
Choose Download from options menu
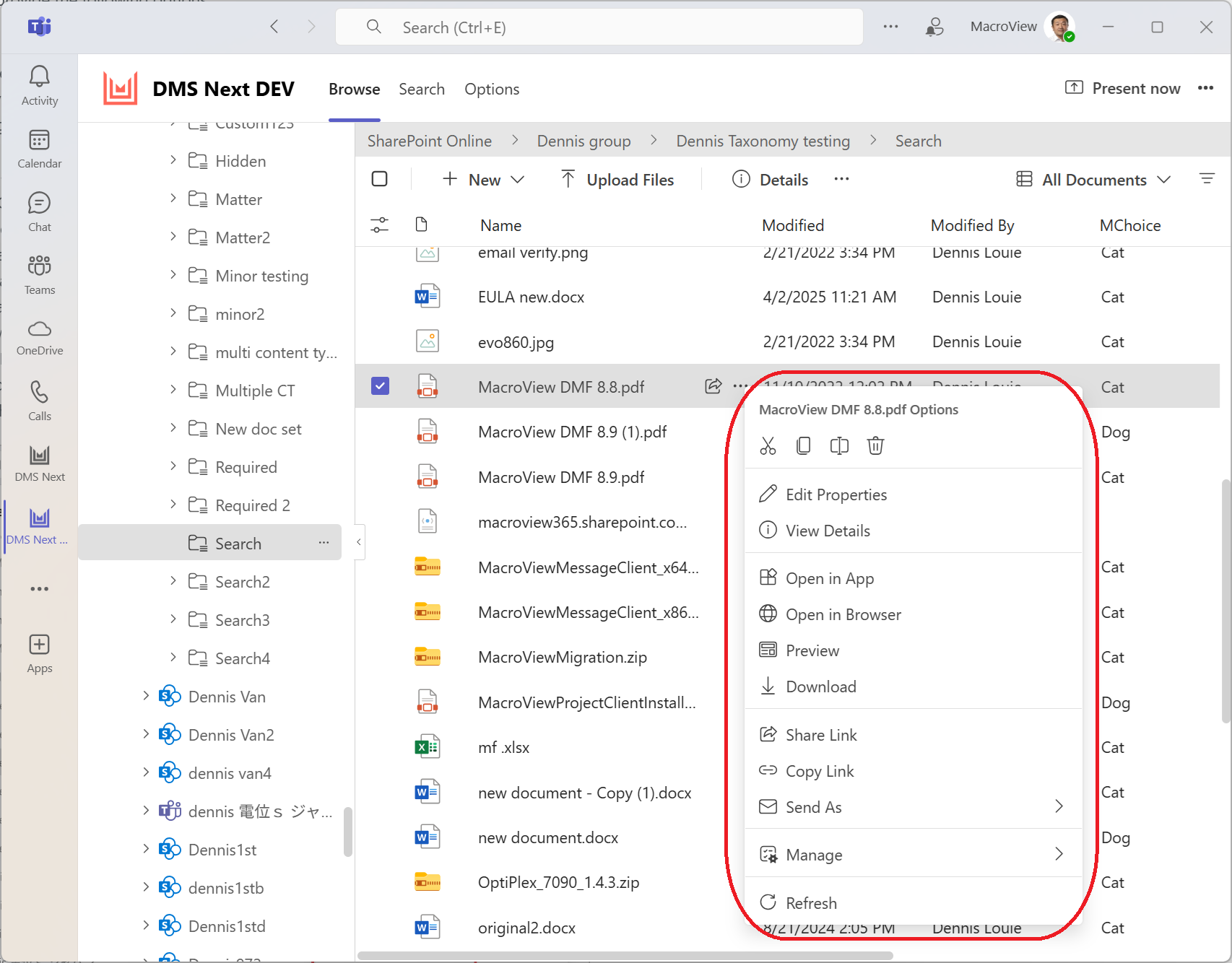click(913, 687)
